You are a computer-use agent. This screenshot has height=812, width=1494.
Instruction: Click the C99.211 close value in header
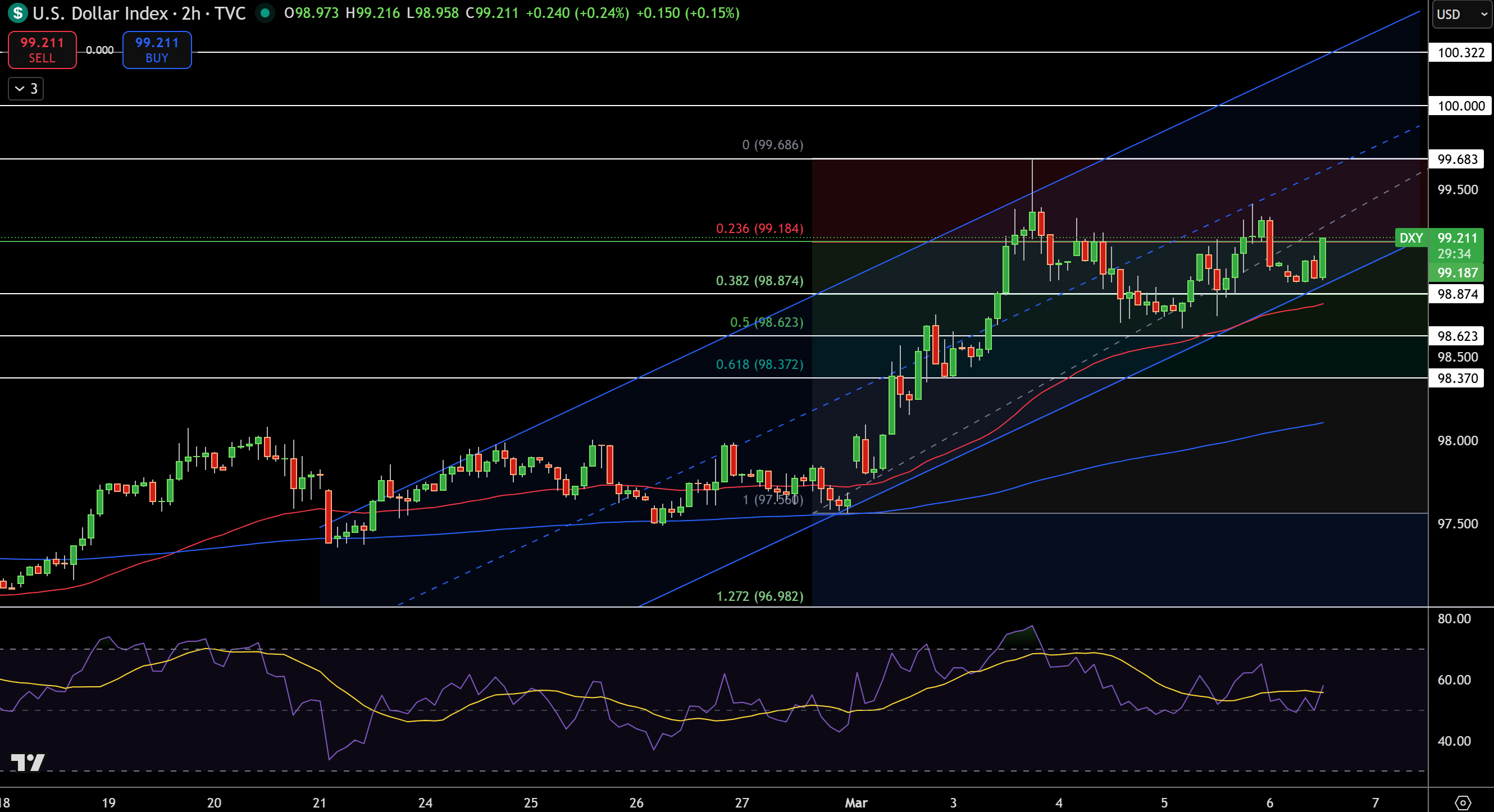(492, 13)
